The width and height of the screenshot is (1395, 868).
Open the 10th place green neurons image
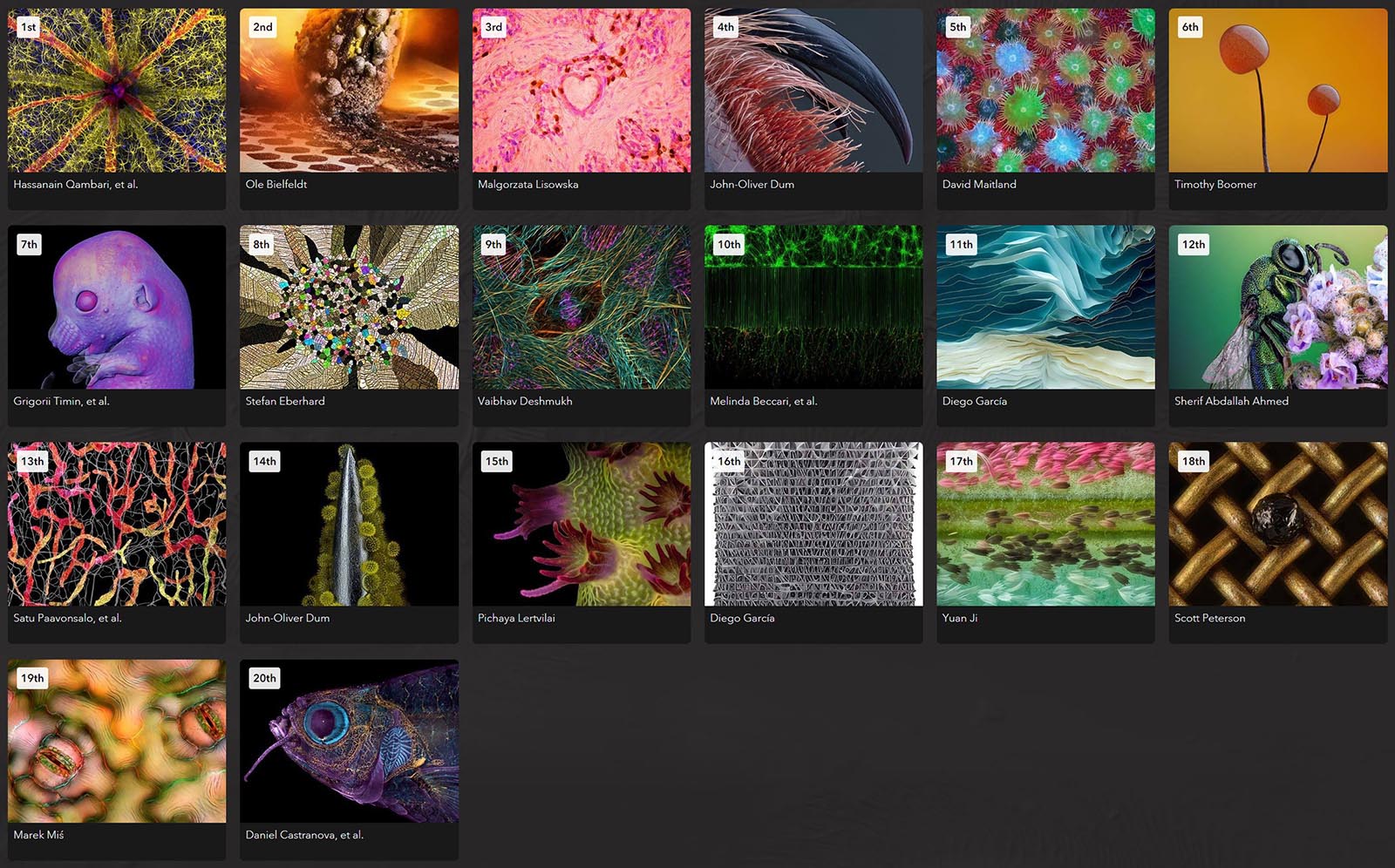point(813,308)
